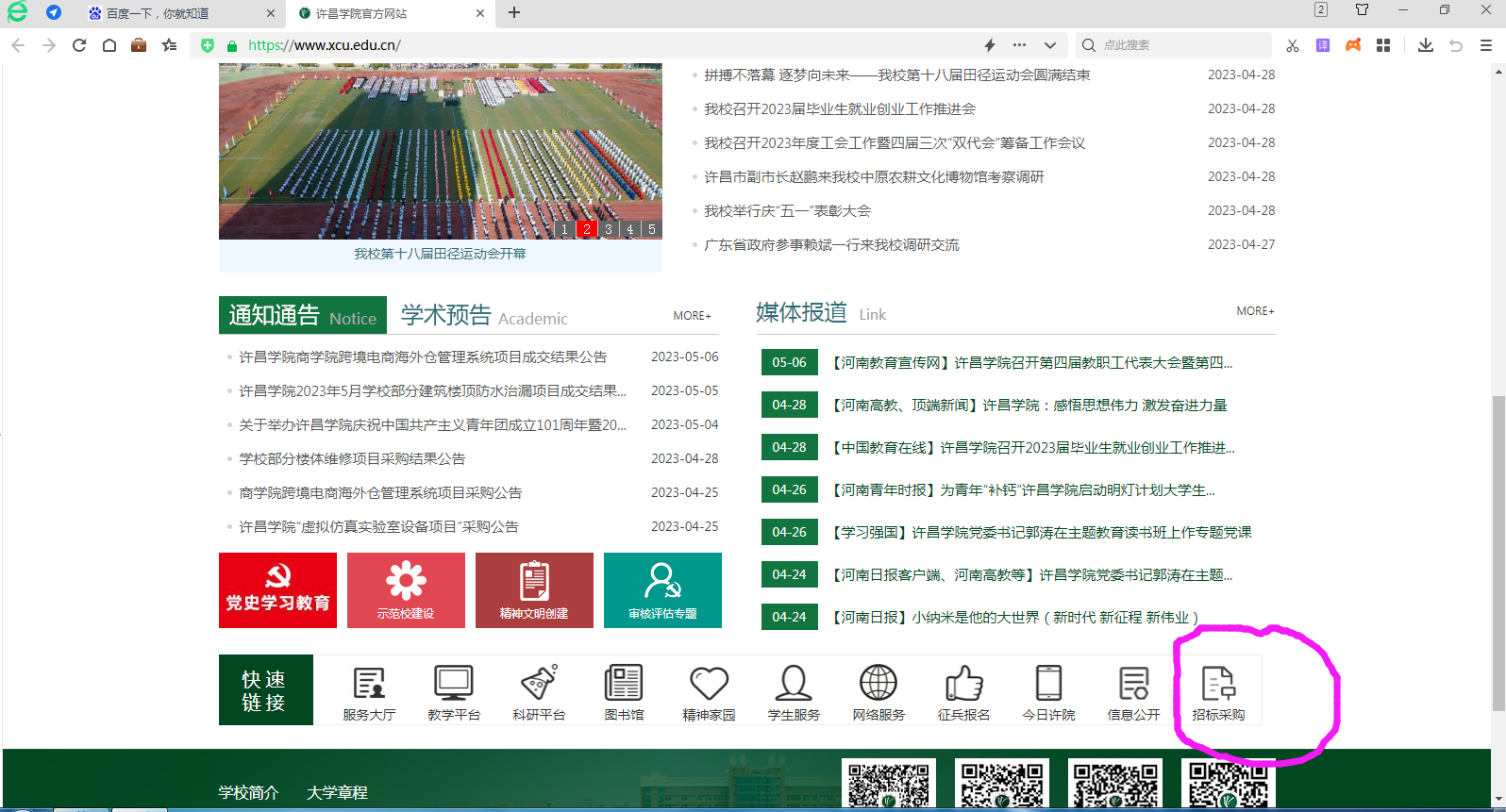Click in the browser search box
This screenshot has height=812, width=1506.
pos(1180,45)
